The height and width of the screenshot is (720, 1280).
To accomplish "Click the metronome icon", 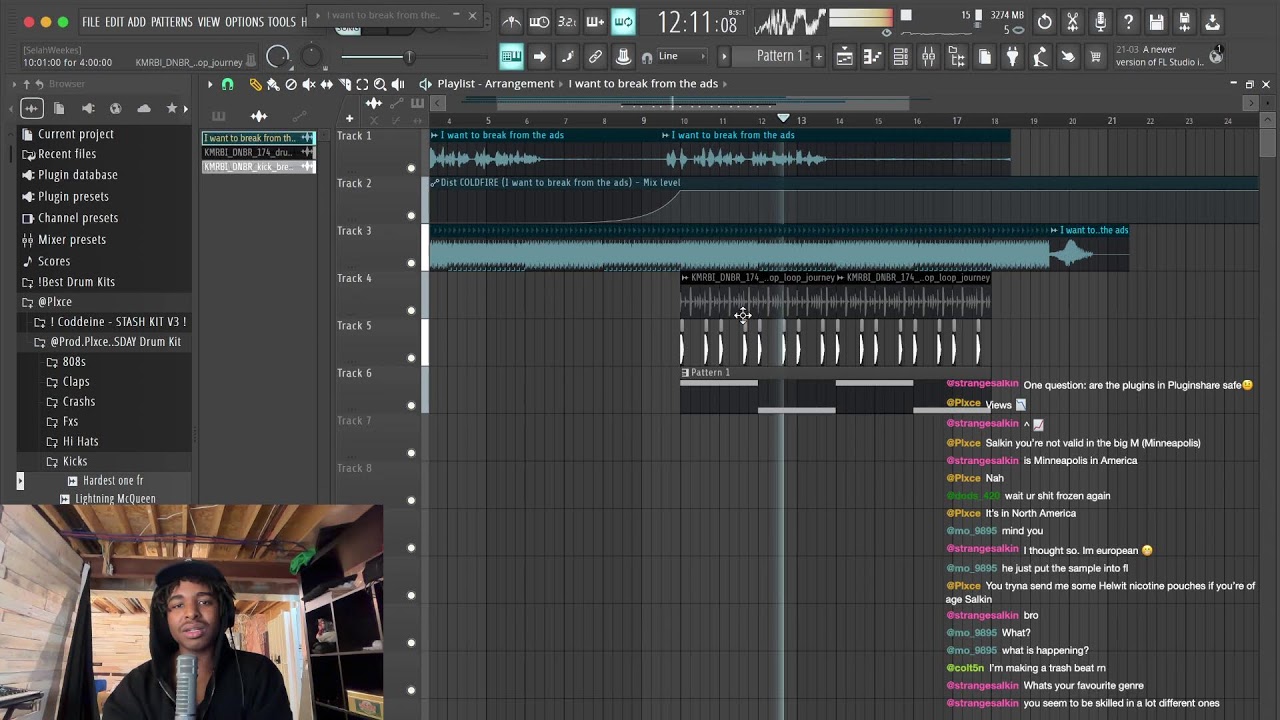I will pos(511,21).
